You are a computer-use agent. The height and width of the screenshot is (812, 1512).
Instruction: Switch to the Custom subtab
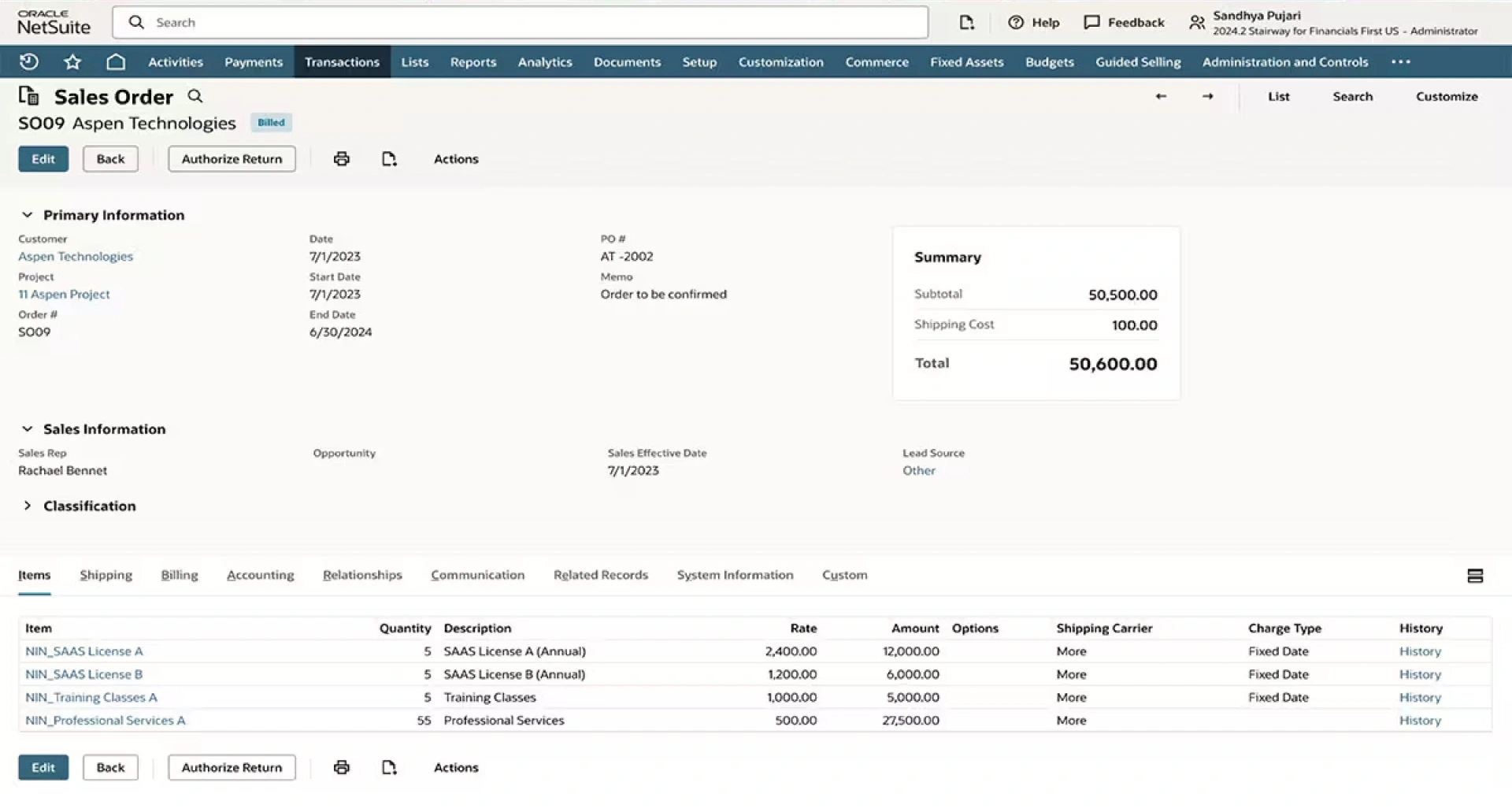click(844, 575)
